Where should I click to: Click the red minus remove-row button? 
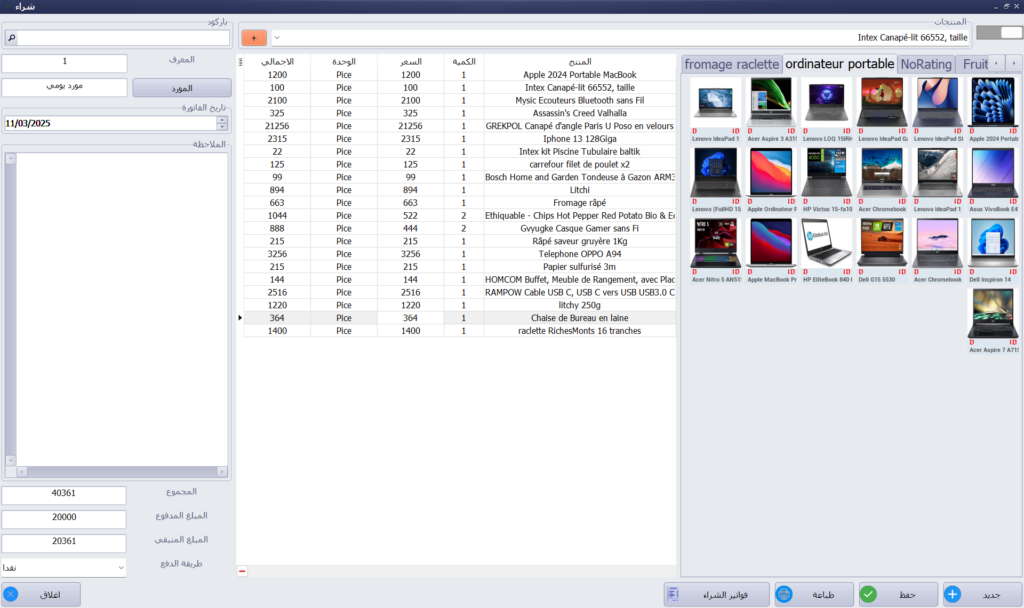pyautogui.click(x=242, y=571)
